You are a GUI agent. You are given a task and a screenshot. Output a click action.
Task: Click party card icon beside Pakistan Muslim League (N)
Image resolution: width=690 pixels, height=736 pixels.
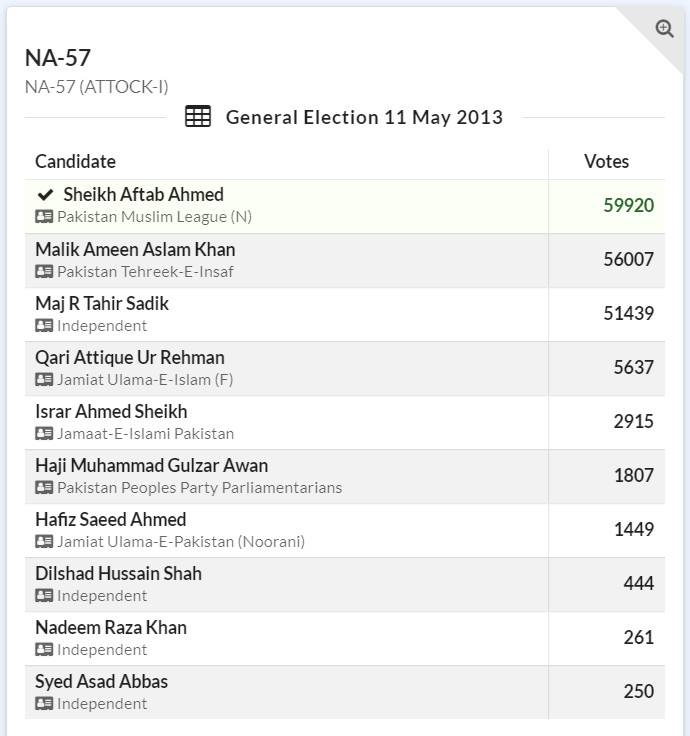(x=44, y=217)
